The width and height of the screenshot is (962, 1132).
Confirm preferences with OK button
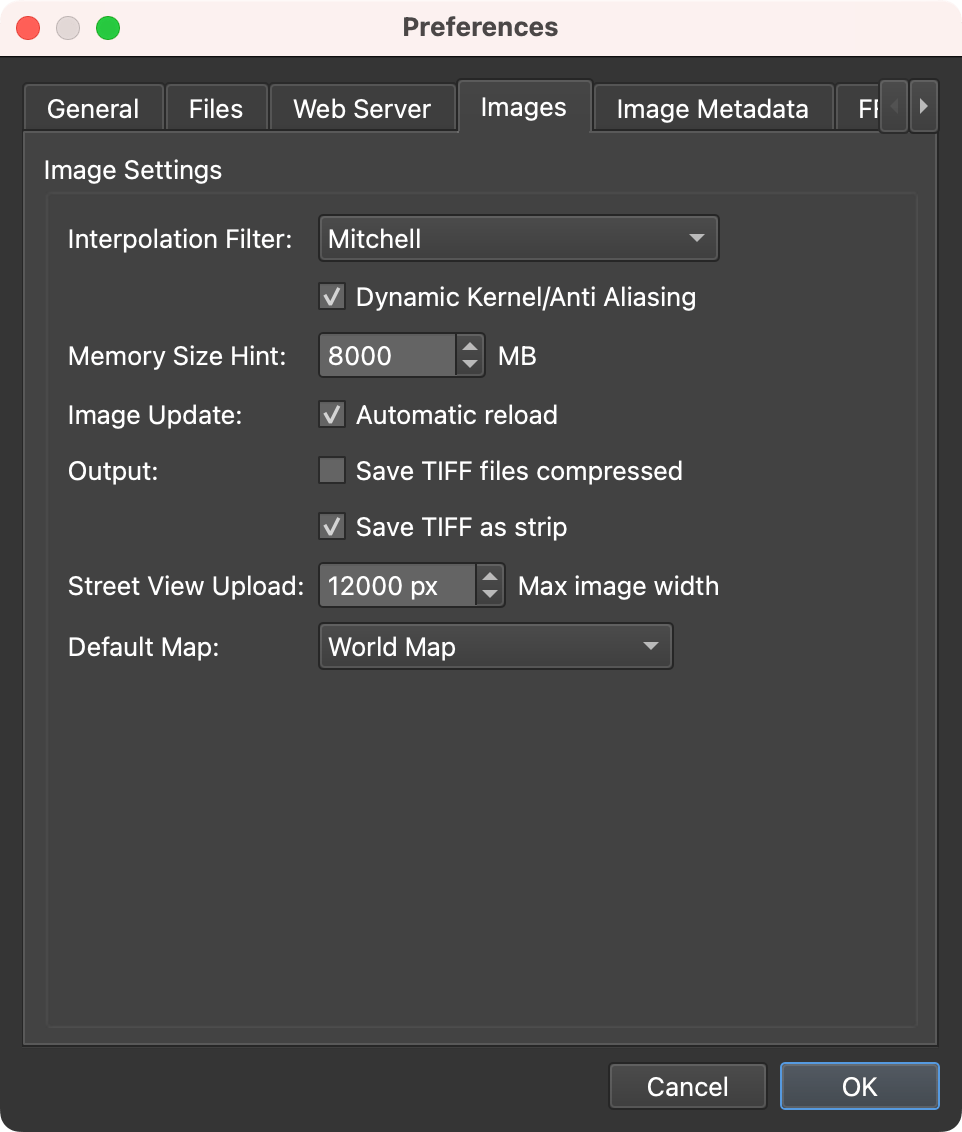pyautogui.click(x=859, y=1087)
